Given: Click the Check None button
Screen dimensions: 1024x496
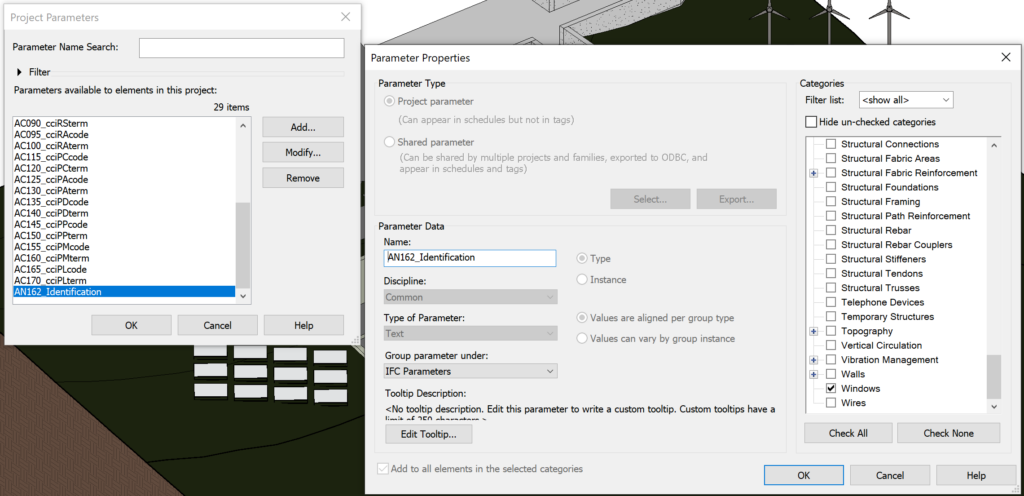Looking at the screenshot, I should pyautogui.click(x=948, y=433).
